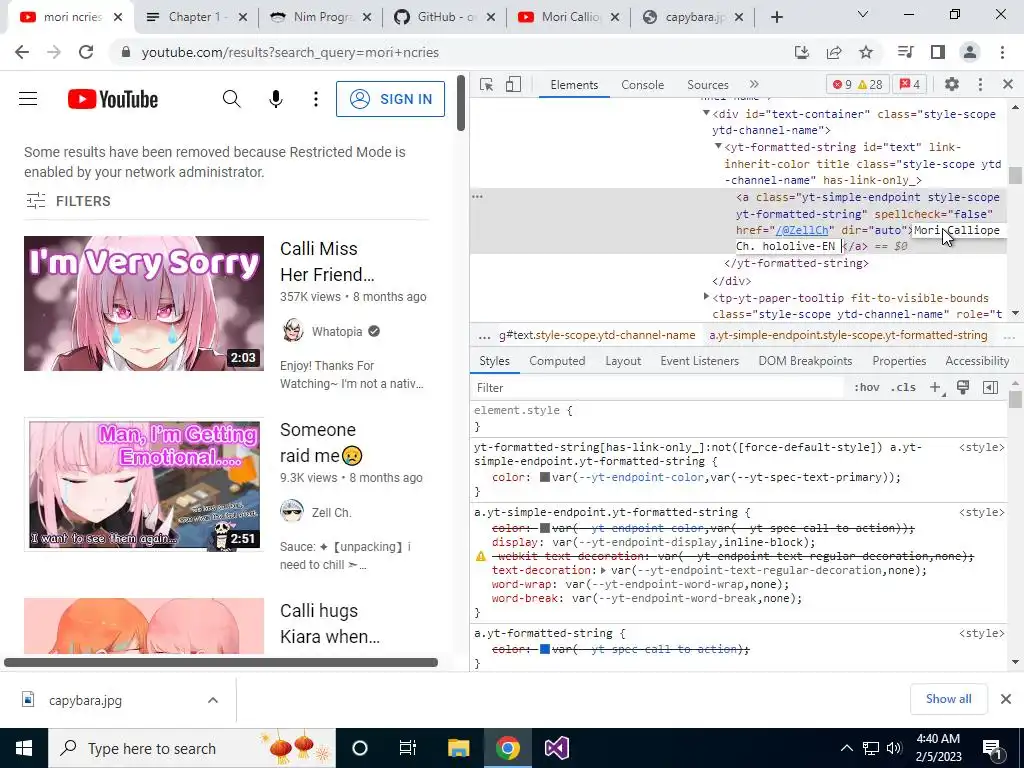Expand the tp-yt-paper-tooltip node
Screen dimensions: 1024x768
[x=706, y=297]
